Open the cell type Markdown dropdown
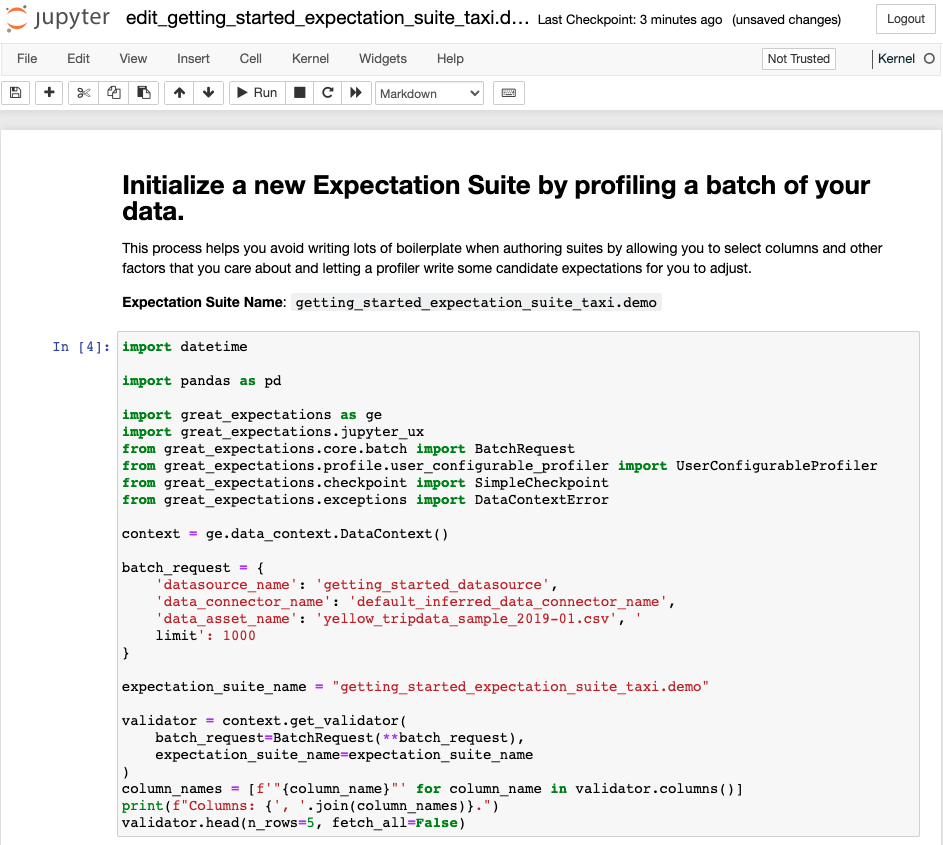Screen dimensions: 943x845 tap(429, 93)
